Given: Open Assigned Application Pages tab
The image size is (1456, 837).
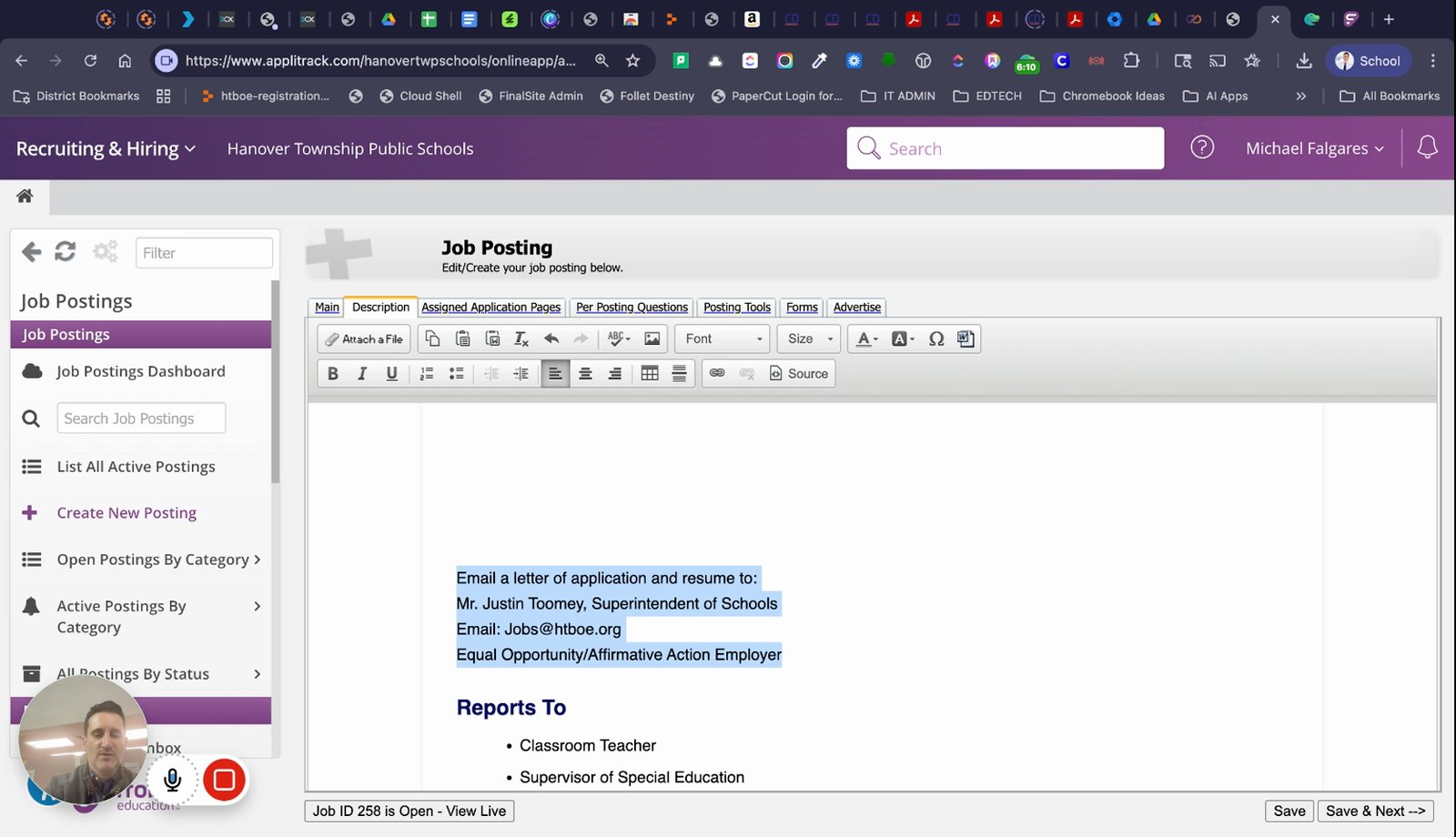Looking at the screenshot, I should pyautogui.click(x=491, y=308).
